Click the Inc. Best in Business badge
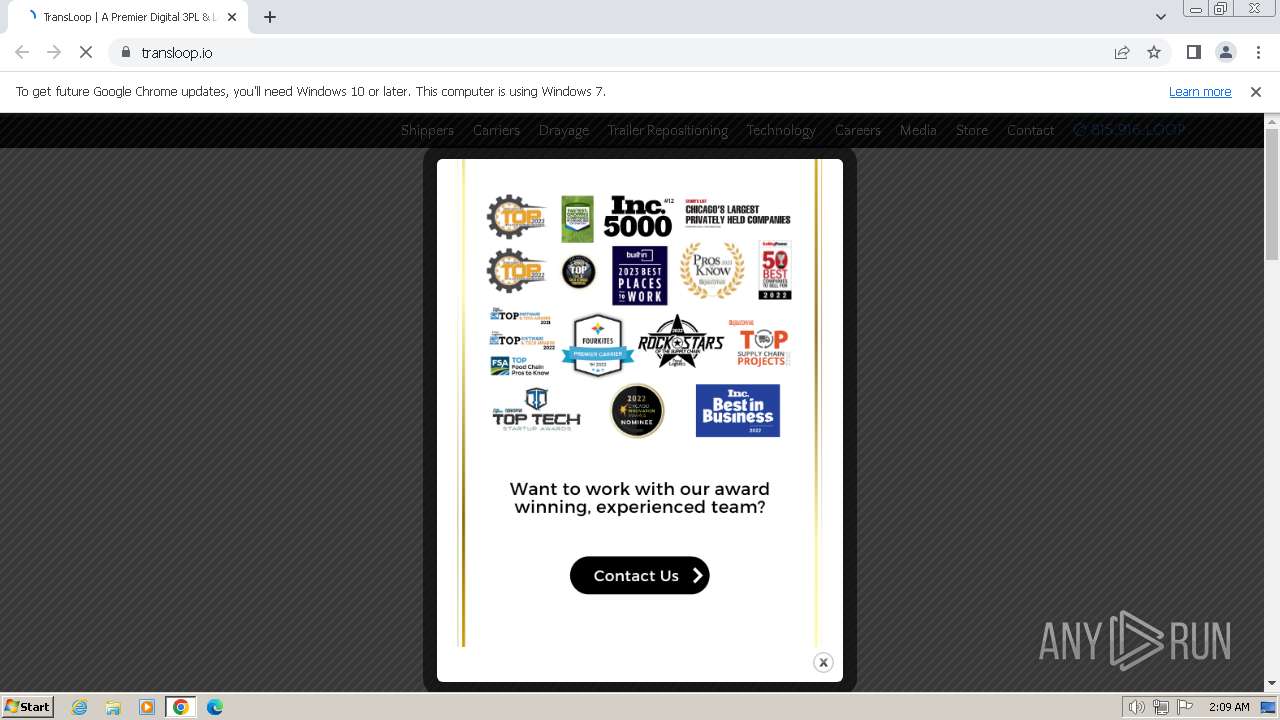Image resolution: width=1280 pixels, height=720 pixels. point(738,410)
